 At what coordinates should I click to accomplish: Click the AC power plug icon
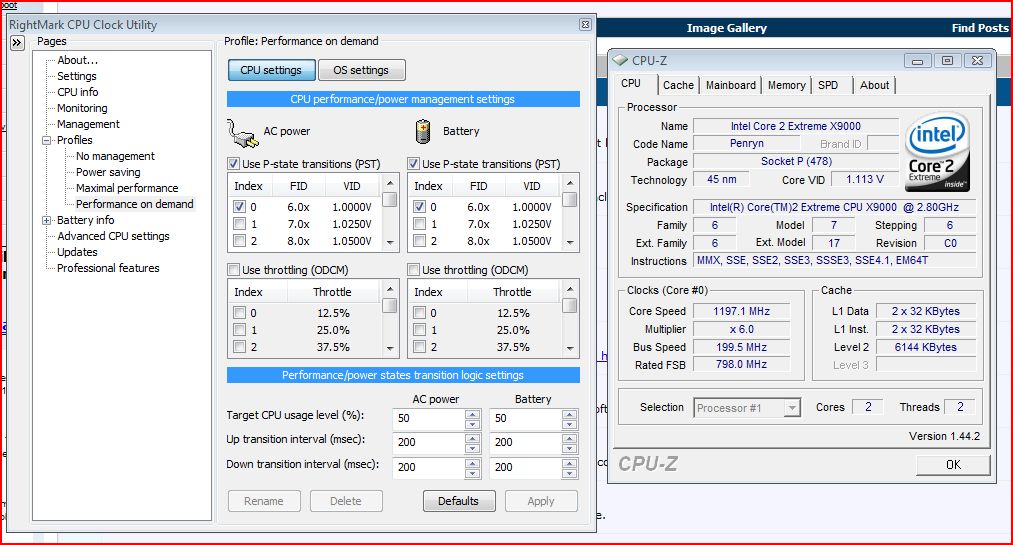click(x=242, y=132)
